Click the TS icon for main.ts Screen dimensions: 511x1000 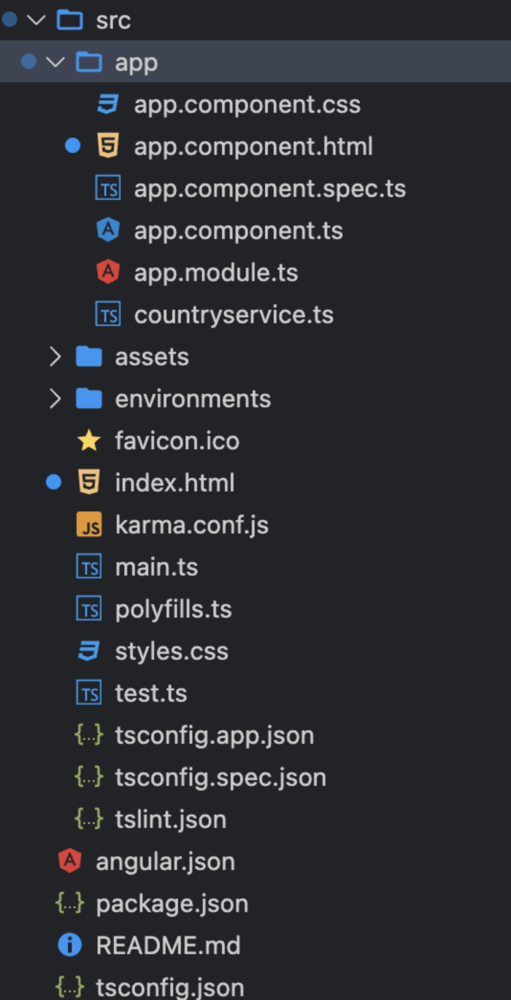(x=89, y=567)
